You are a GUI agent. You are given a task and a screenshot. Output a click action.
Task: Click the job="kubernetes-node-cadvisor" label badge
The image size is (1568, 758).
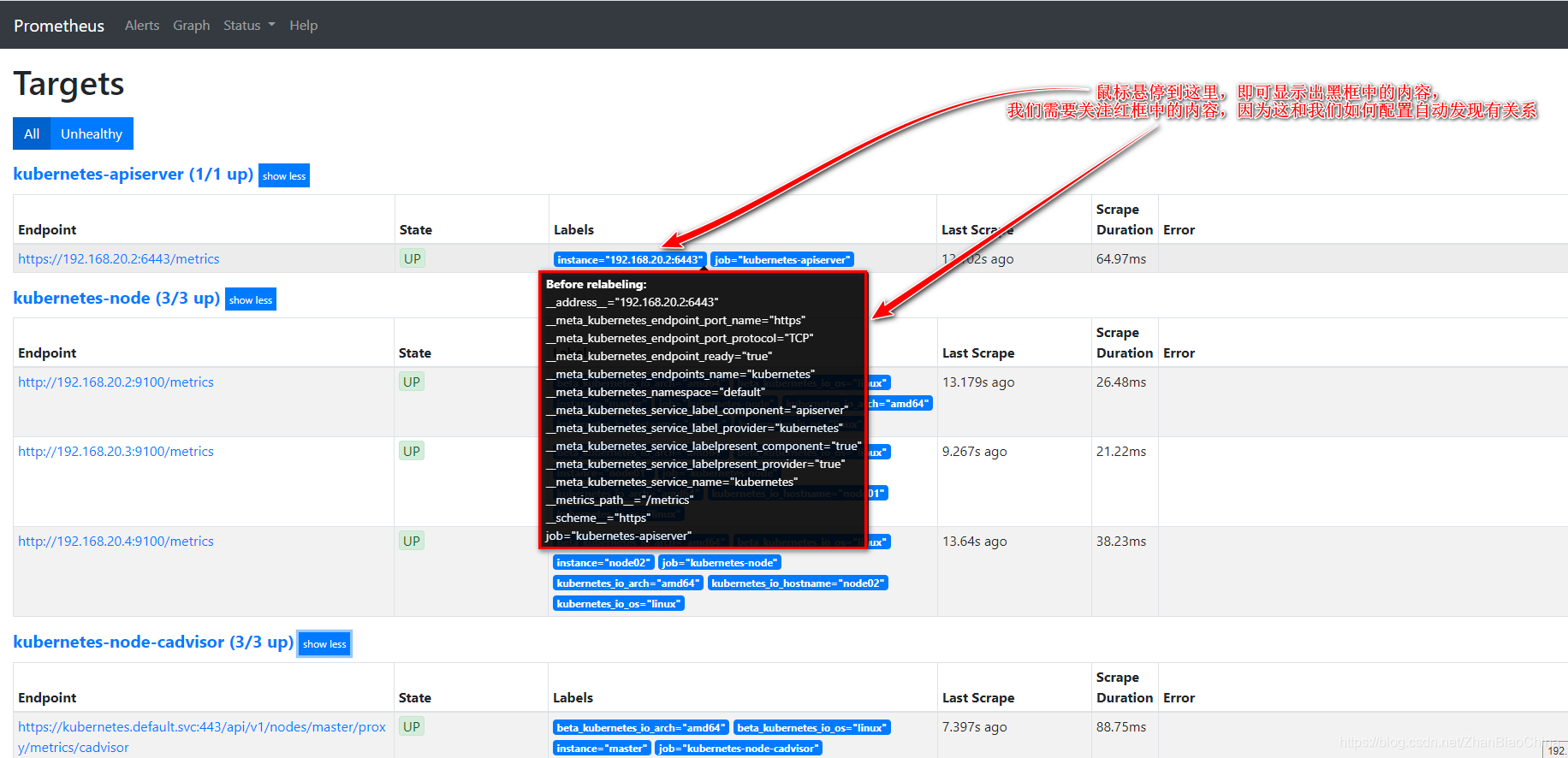point(739,748)
